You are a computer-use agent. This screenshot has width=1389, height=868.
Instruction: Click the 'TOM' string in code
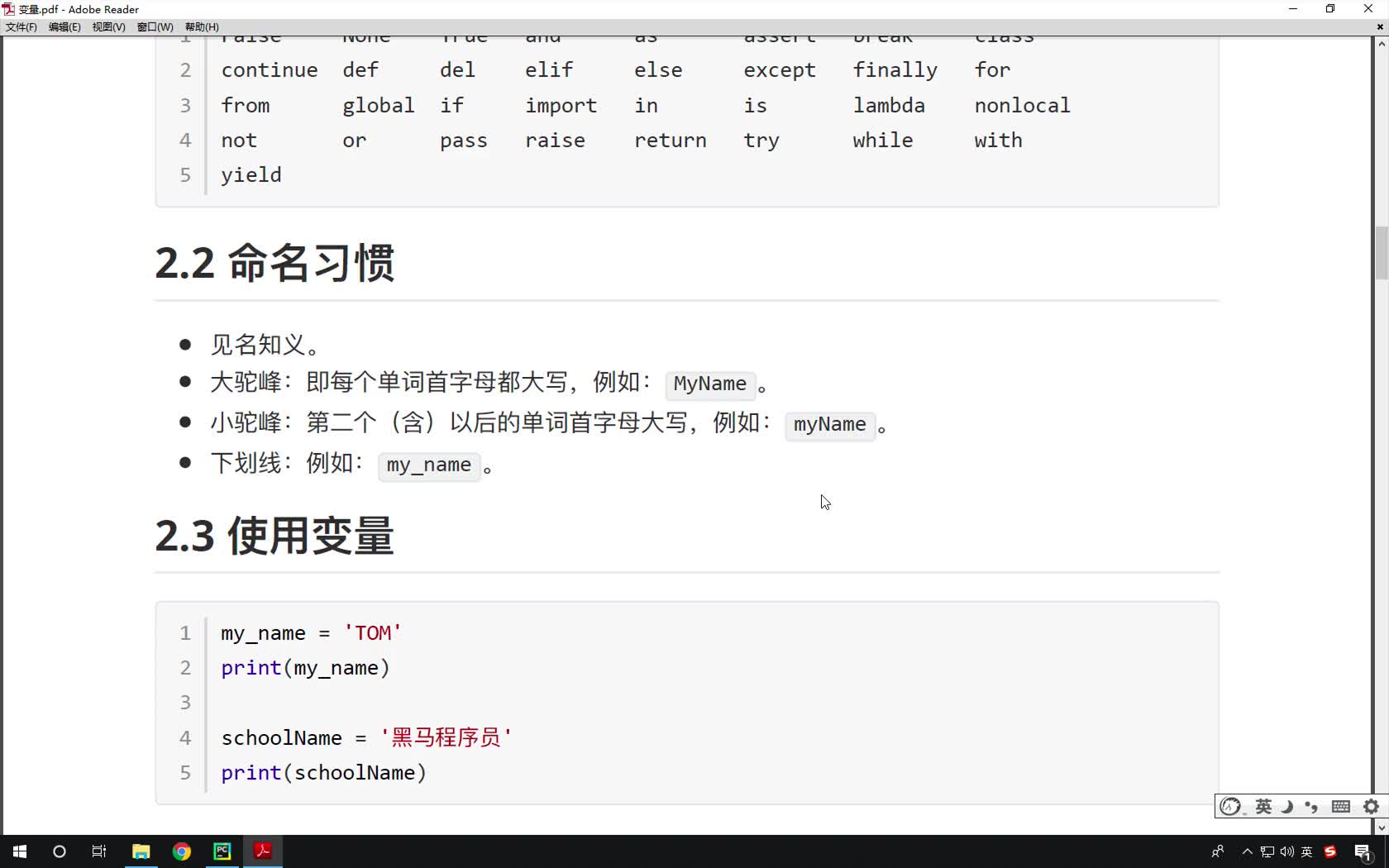click(x=373, y=633)
